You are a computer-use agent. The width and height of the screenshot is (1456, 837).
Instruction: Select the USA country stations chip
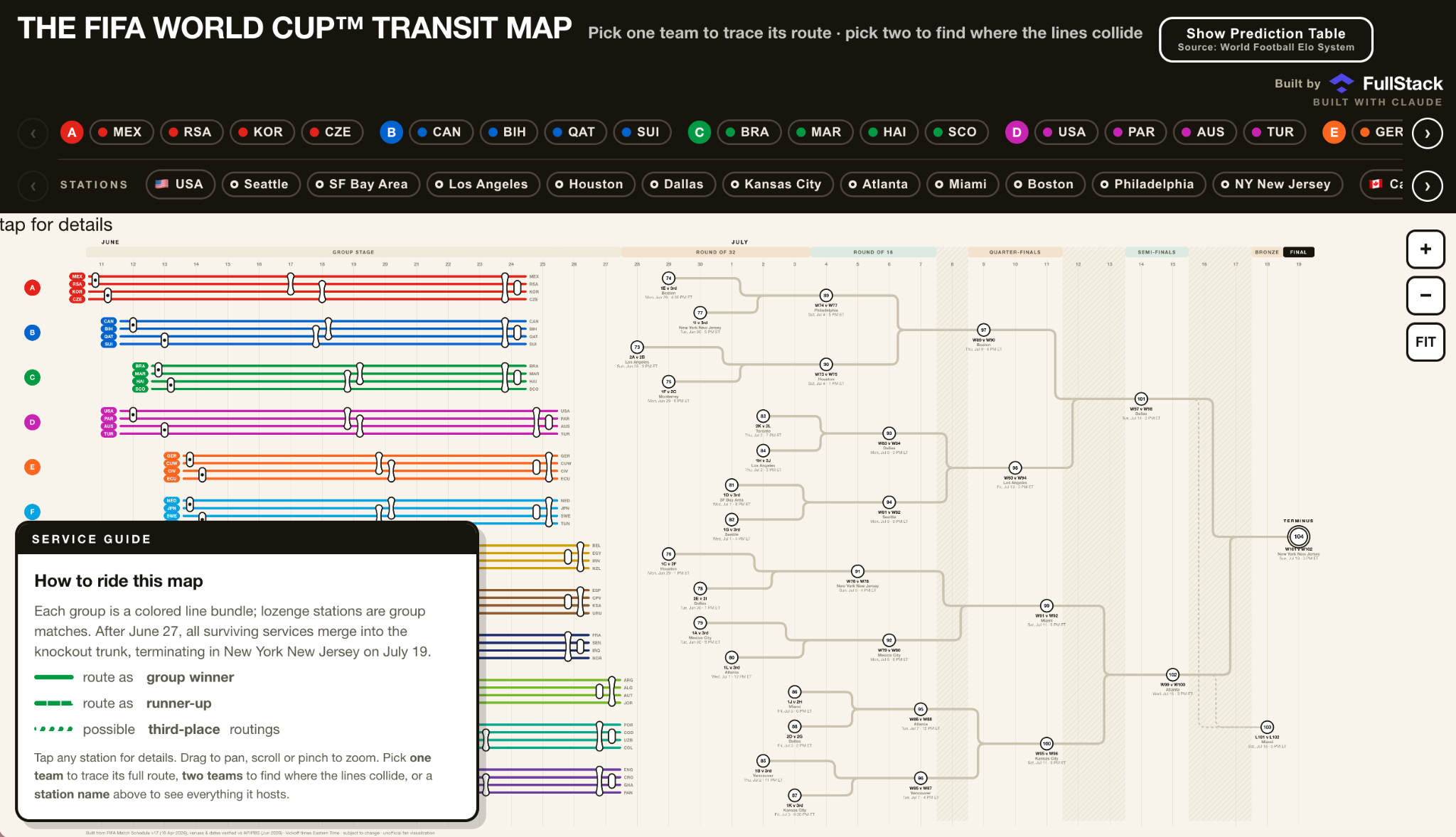point(180,184)
